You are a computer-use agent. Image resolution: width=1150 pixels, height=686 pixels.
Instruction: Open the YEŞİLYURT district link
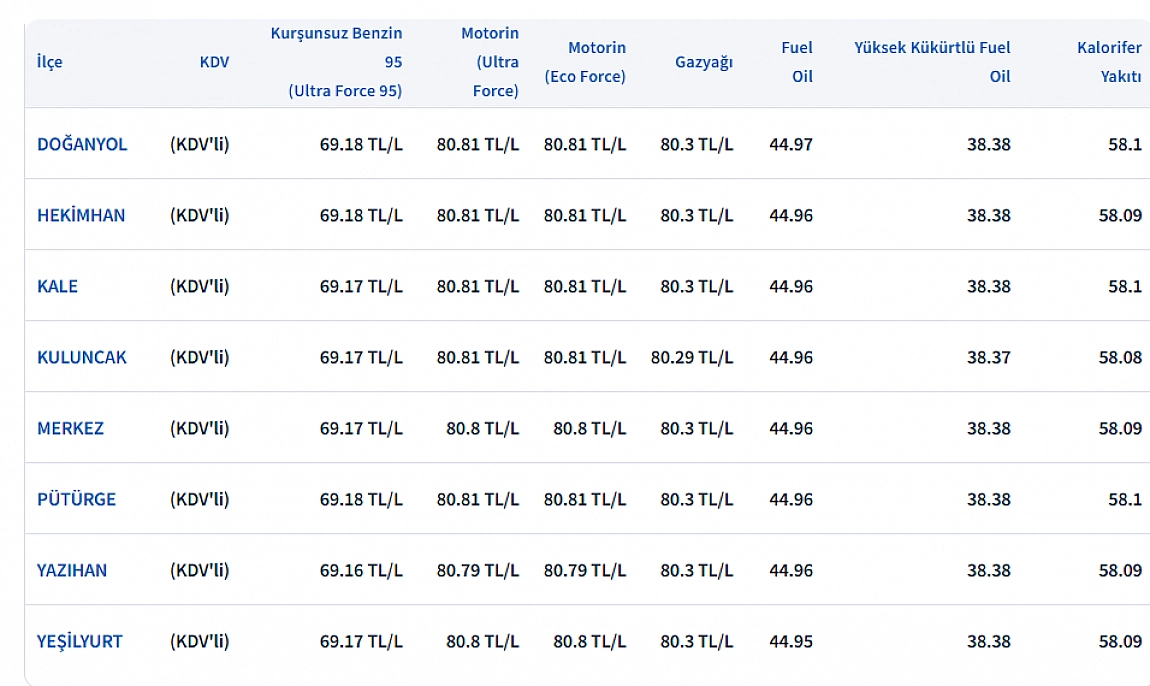coord(80,641)
